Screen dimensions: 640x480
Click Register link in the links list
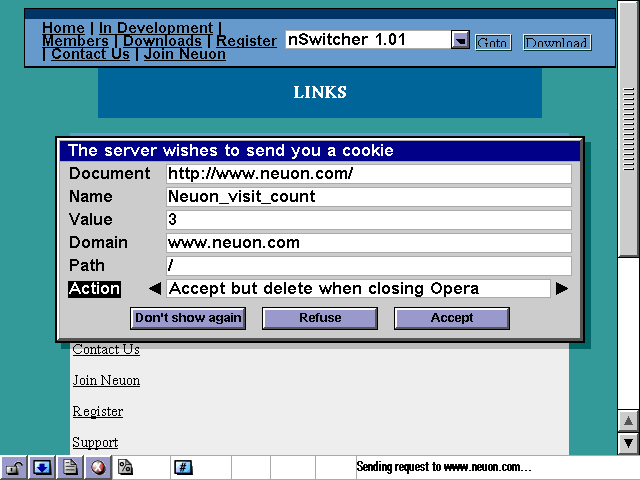point(98,411)
